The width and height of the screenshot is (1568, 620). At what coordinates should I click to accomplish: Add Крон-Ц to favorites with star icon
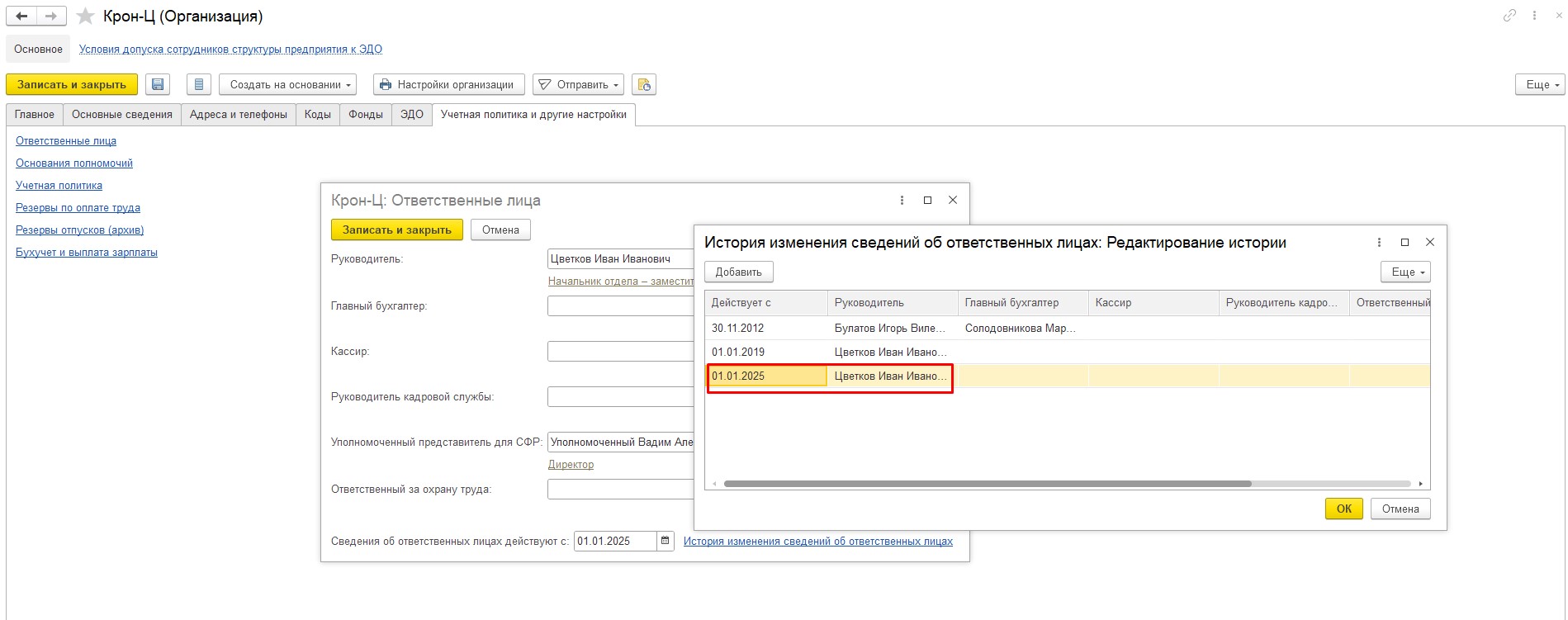click(85, 16)
